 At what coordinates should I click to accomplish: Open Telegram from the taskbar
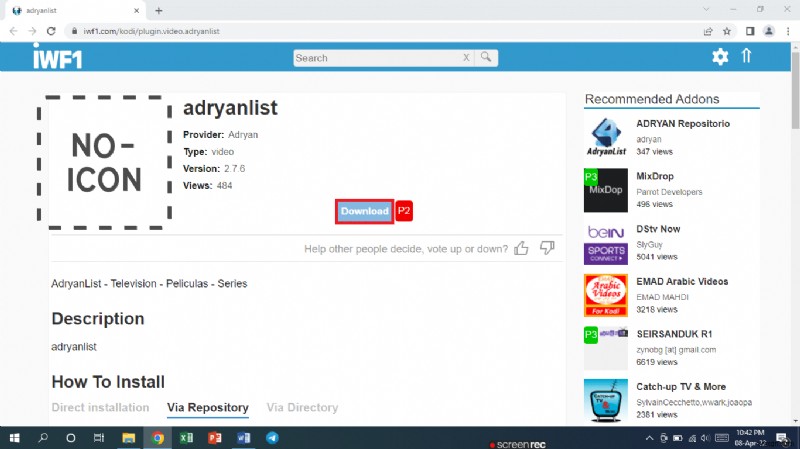click(x=272, y=438)
